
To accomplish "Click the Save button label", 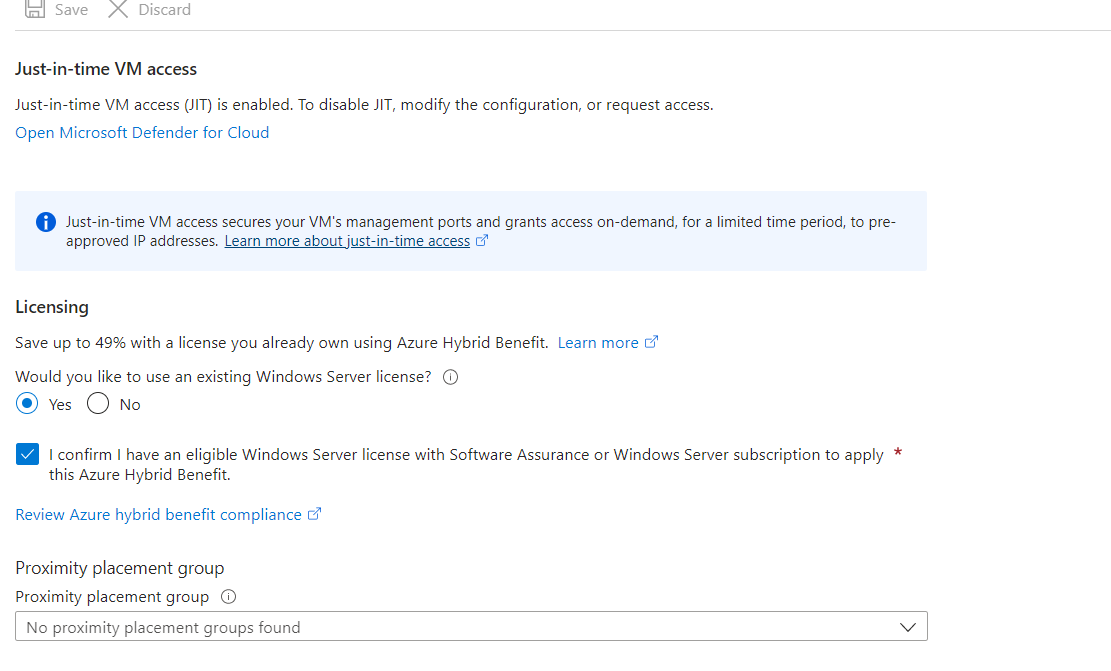I will [x=72, y=10].
